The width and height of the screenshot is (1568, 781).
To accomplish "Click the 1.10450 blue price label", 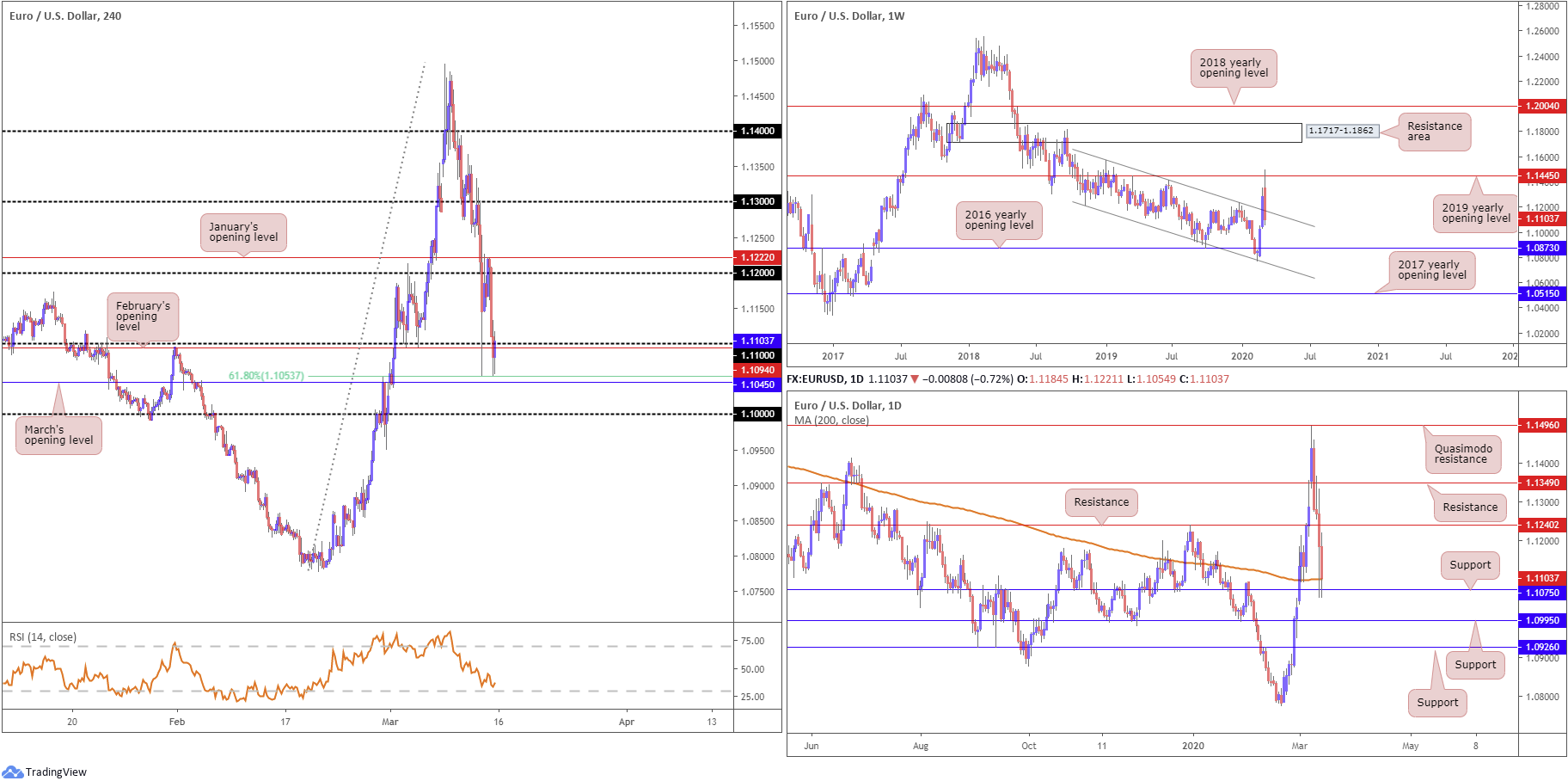I will 757,384.
